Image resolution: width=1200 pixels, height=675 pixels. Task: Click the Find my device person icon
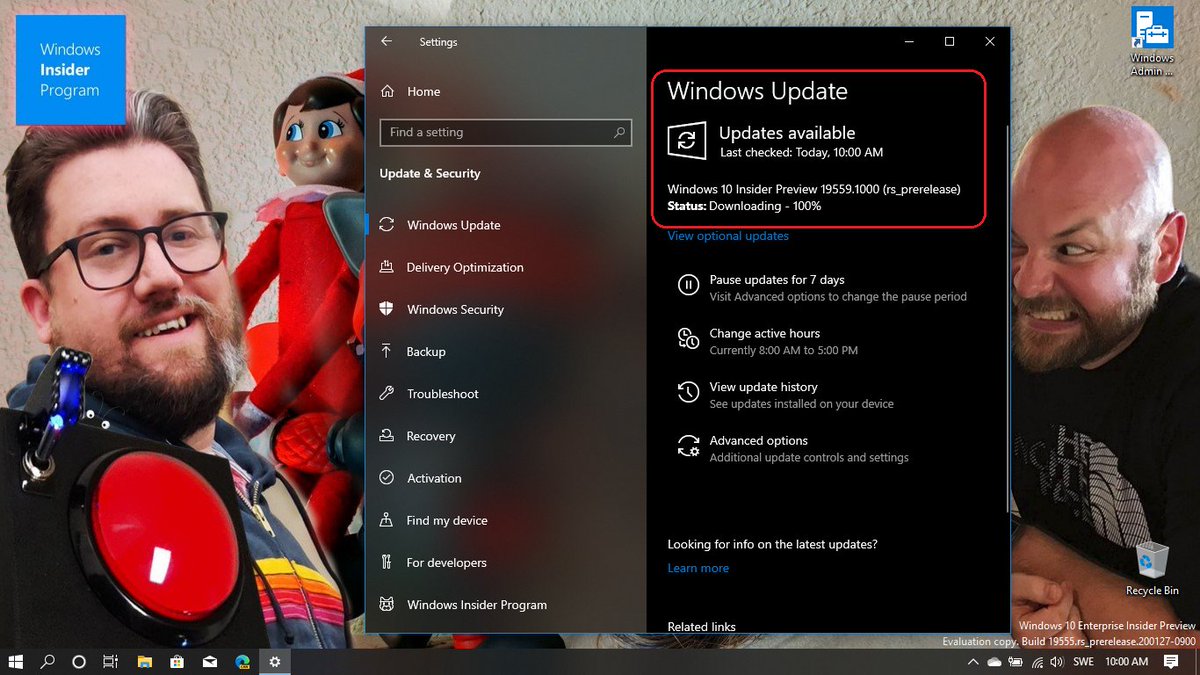pyautogui.click(x=386, y=520)
